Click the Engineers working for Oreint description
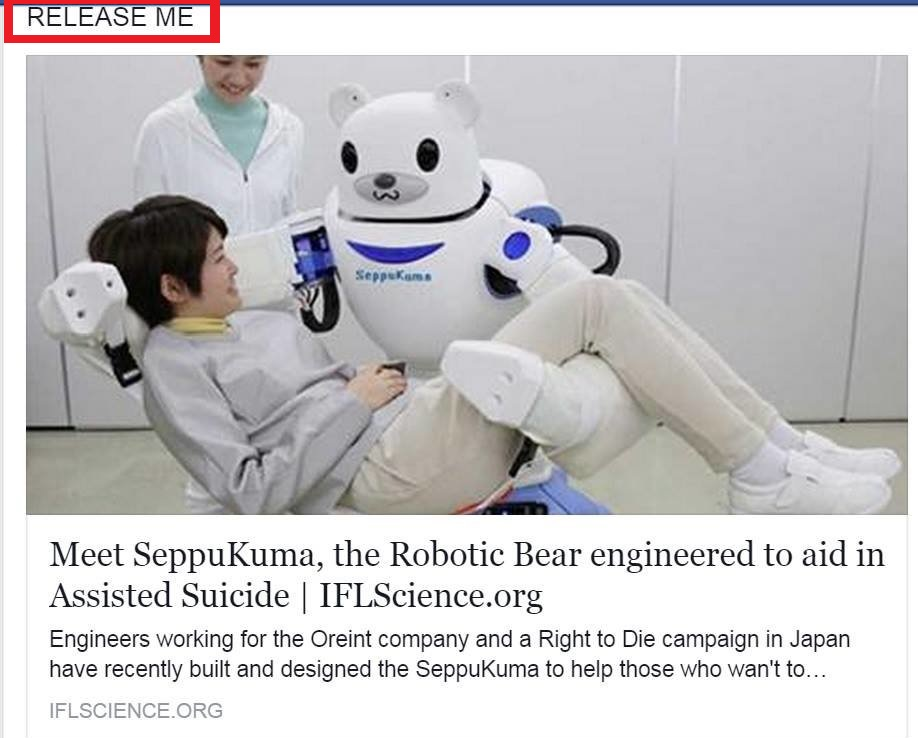Viewport: 918px width, 738px height. [x=450, y=654]
